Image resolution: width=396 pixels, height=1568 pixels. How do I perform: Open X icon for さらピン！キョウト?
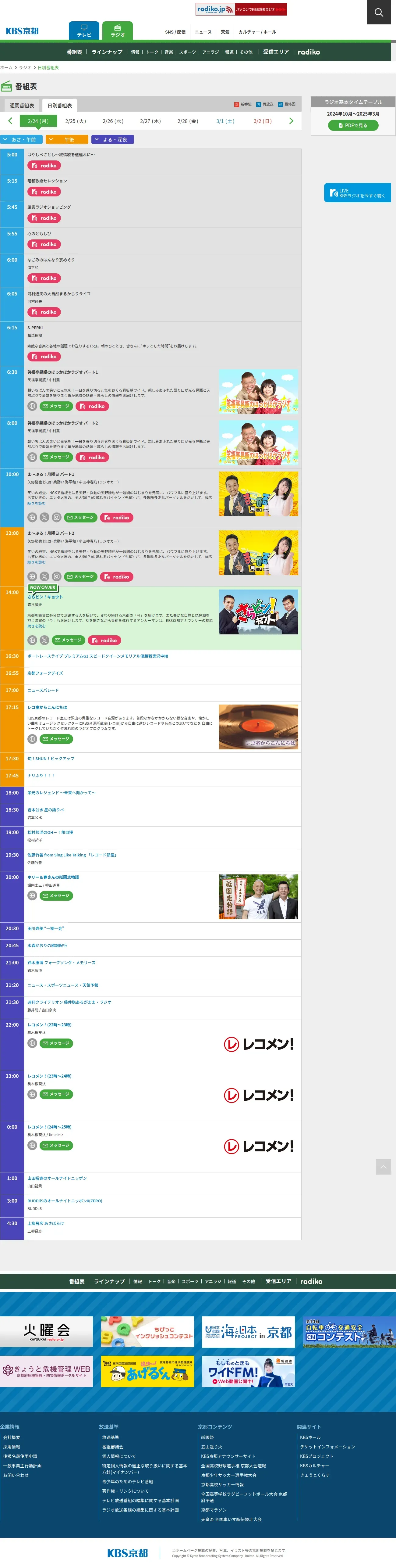pos(44,640)
